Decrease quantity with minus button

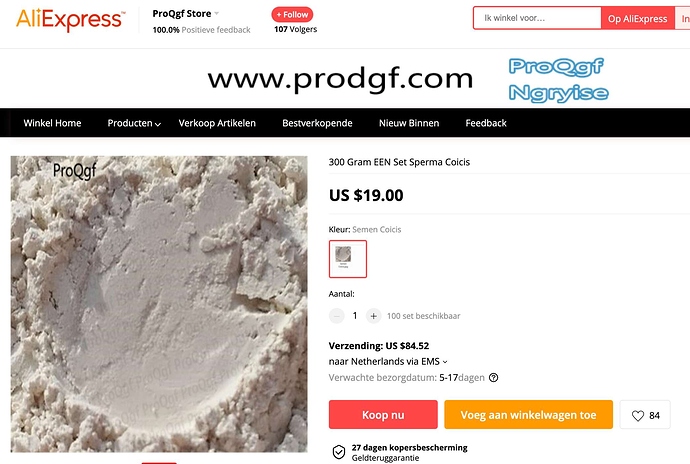click(337, 316)
